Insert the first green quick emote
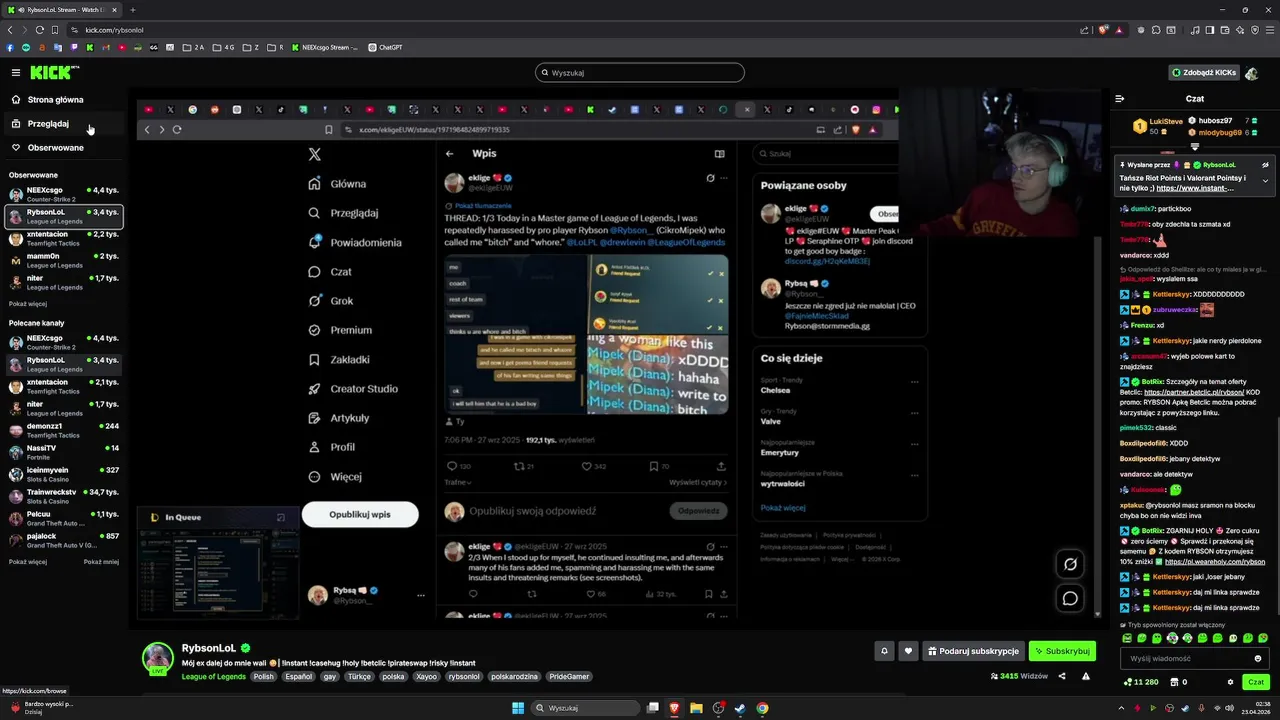The width and height of the screenshot is (1280, 720). (1127, 638)
